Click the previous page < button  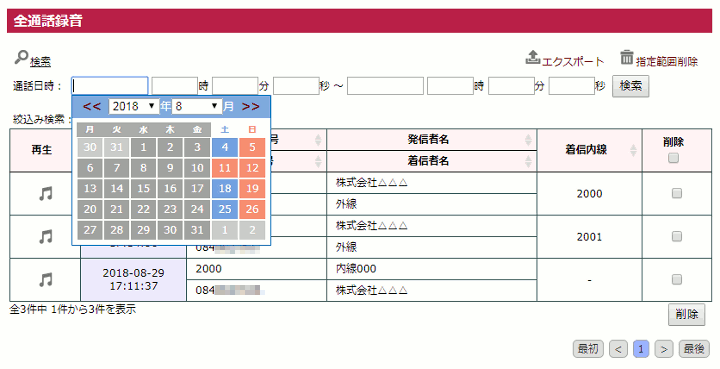[618, 349]
